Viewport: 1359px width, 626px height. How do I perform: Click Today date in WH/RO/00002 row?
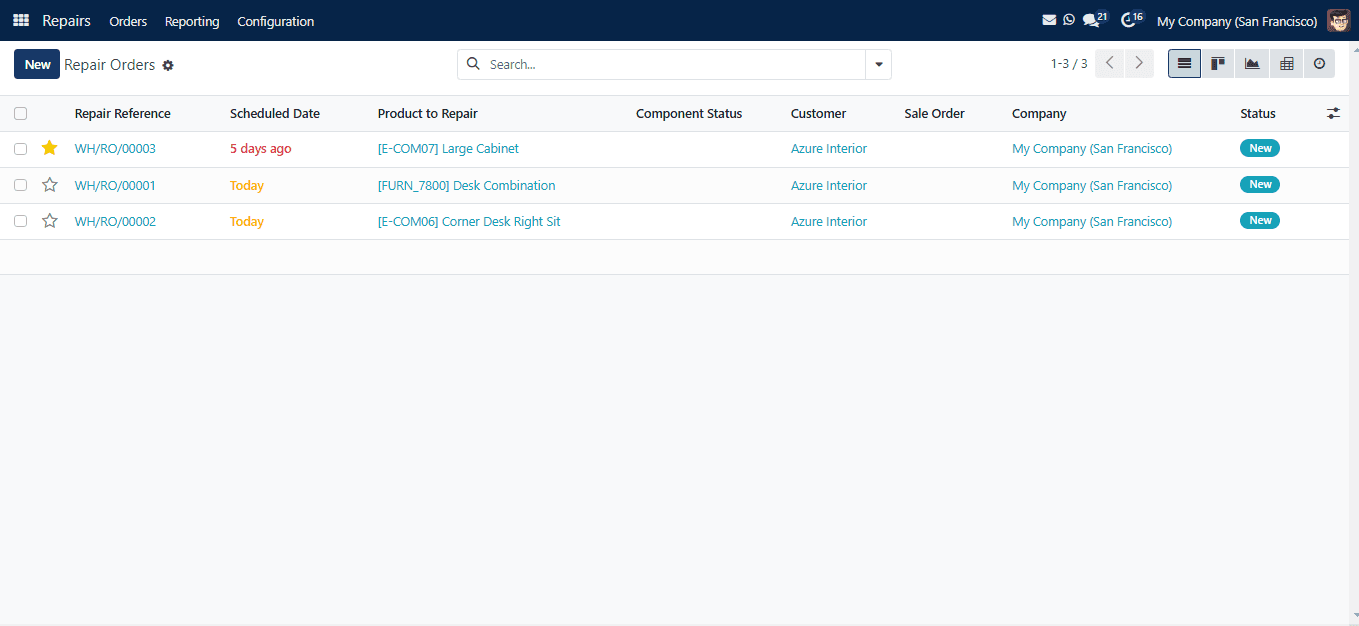(x=247, y=221)
